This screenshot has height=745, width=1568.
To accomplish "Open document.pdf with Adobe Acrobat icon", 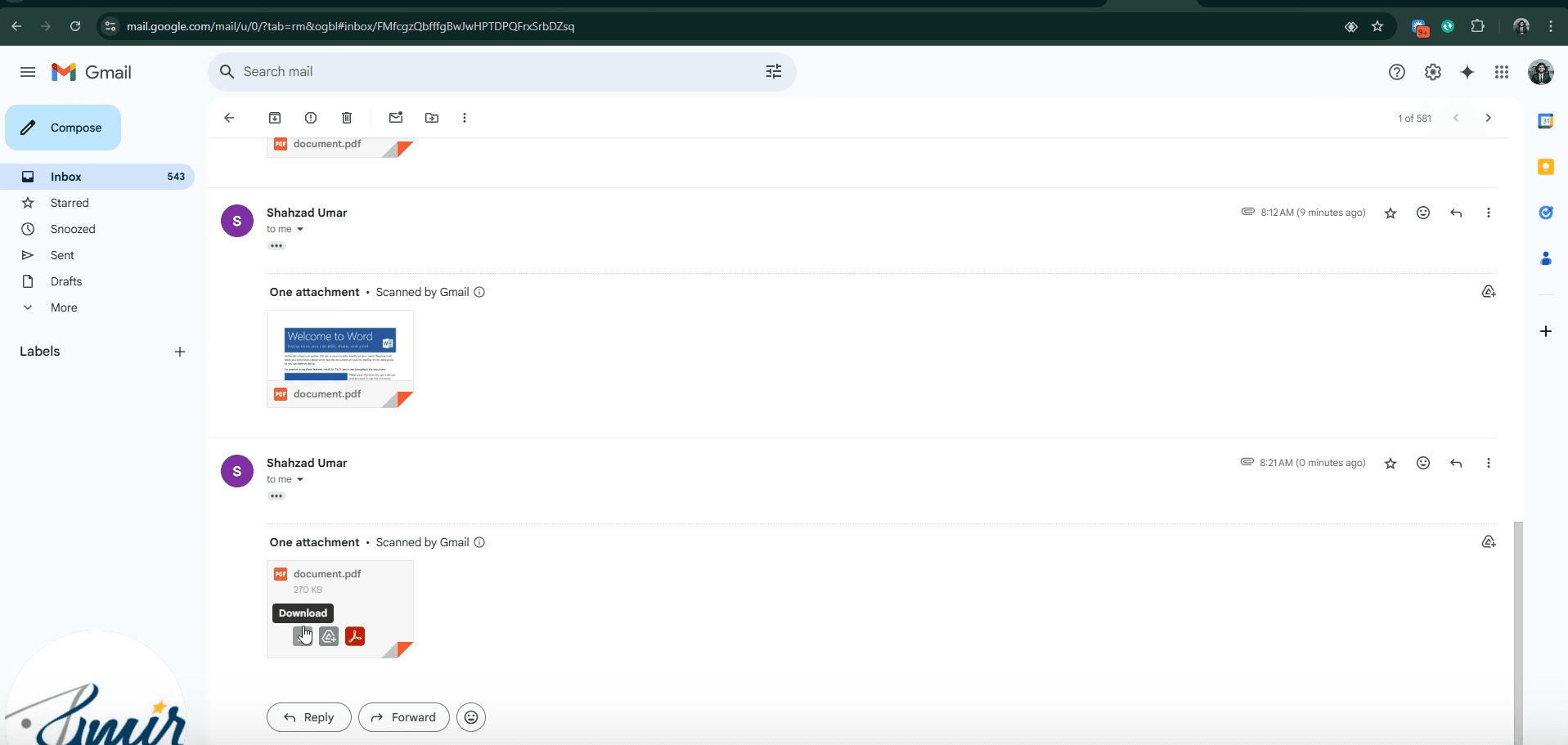I will click(355, 636).
